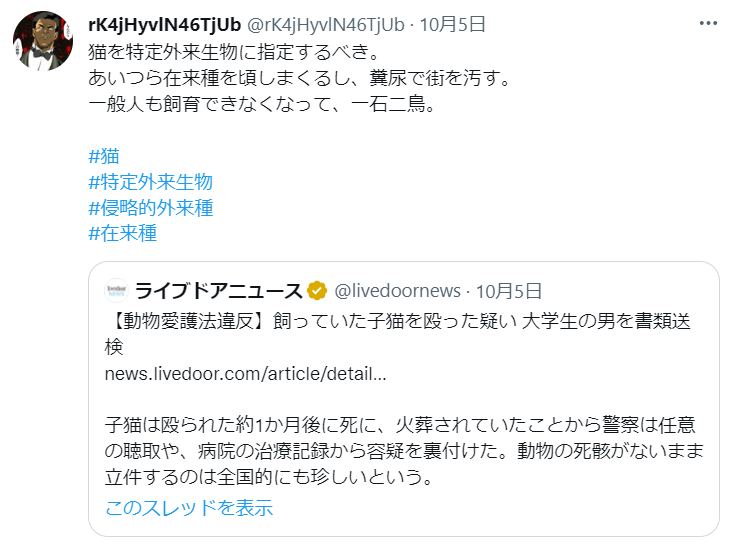Open the ライブドアニュース logo avatar
Screen dimensions: 737x548
click(116, 291)
